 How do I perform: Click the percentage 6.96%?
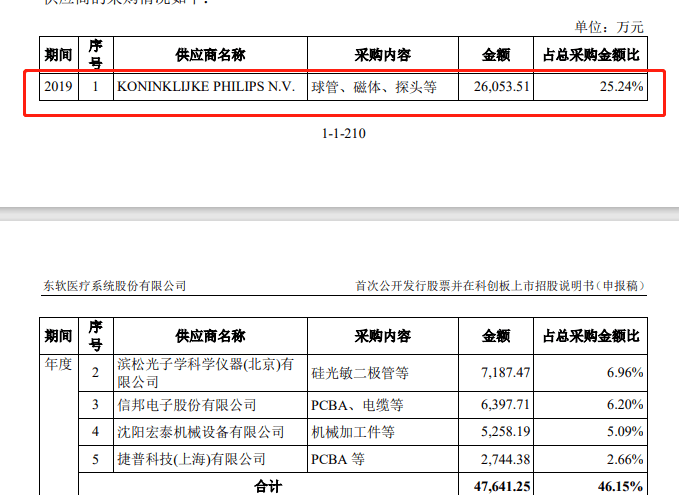coord(624,372)
